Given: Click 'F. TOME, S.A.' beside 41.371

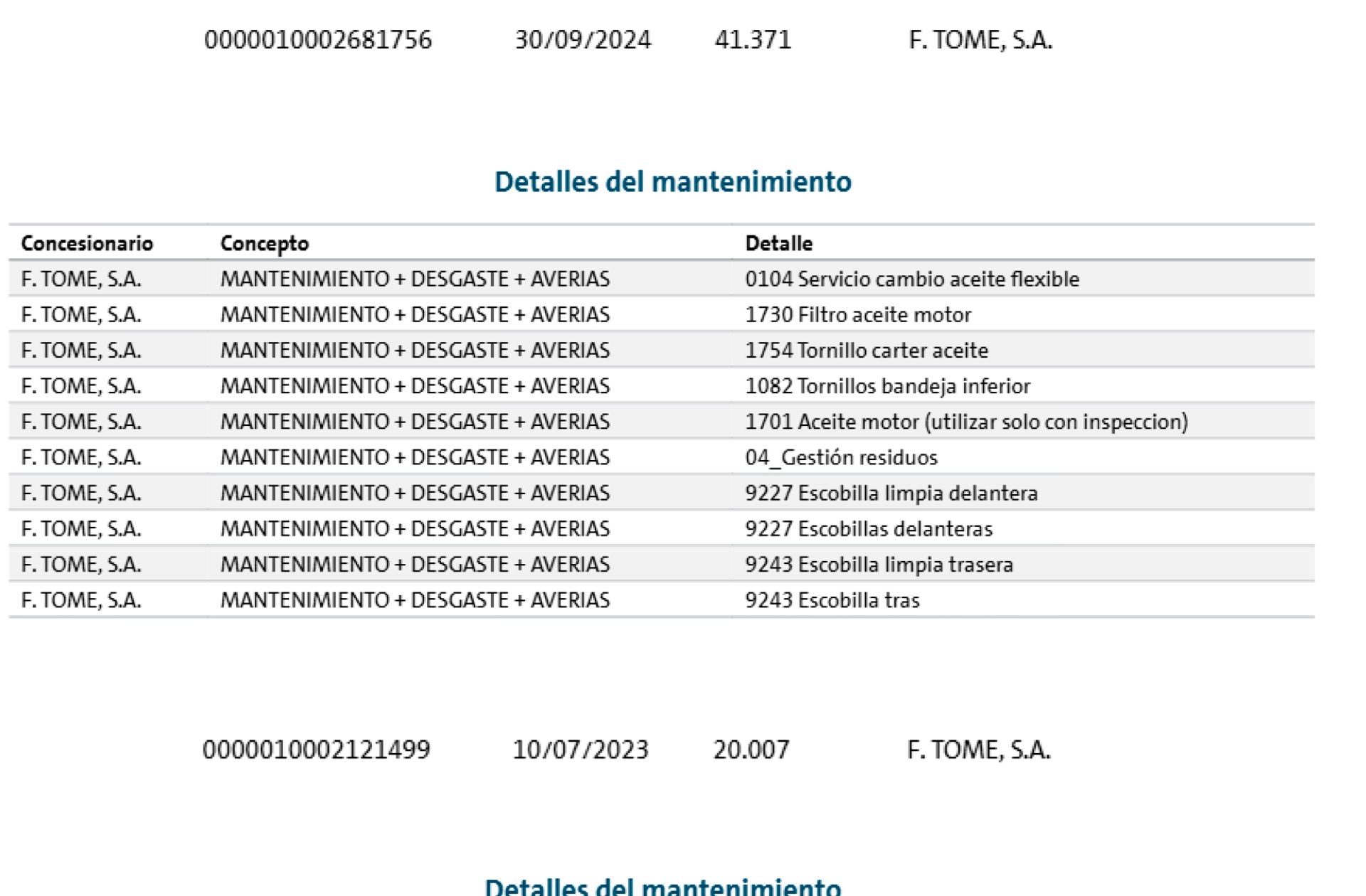Looking at the screenshot, I should click(x=980, y=40).
